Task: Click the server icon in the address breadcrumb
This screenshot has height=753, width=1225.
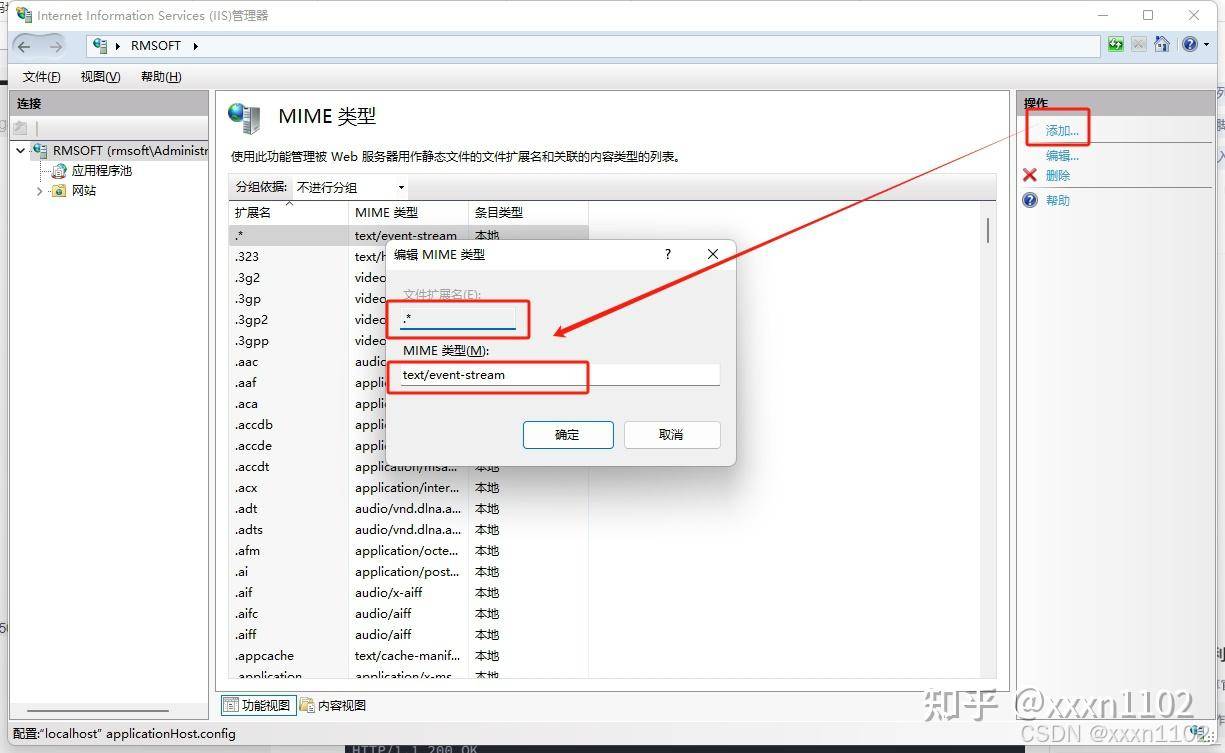Action: point(100,46)
